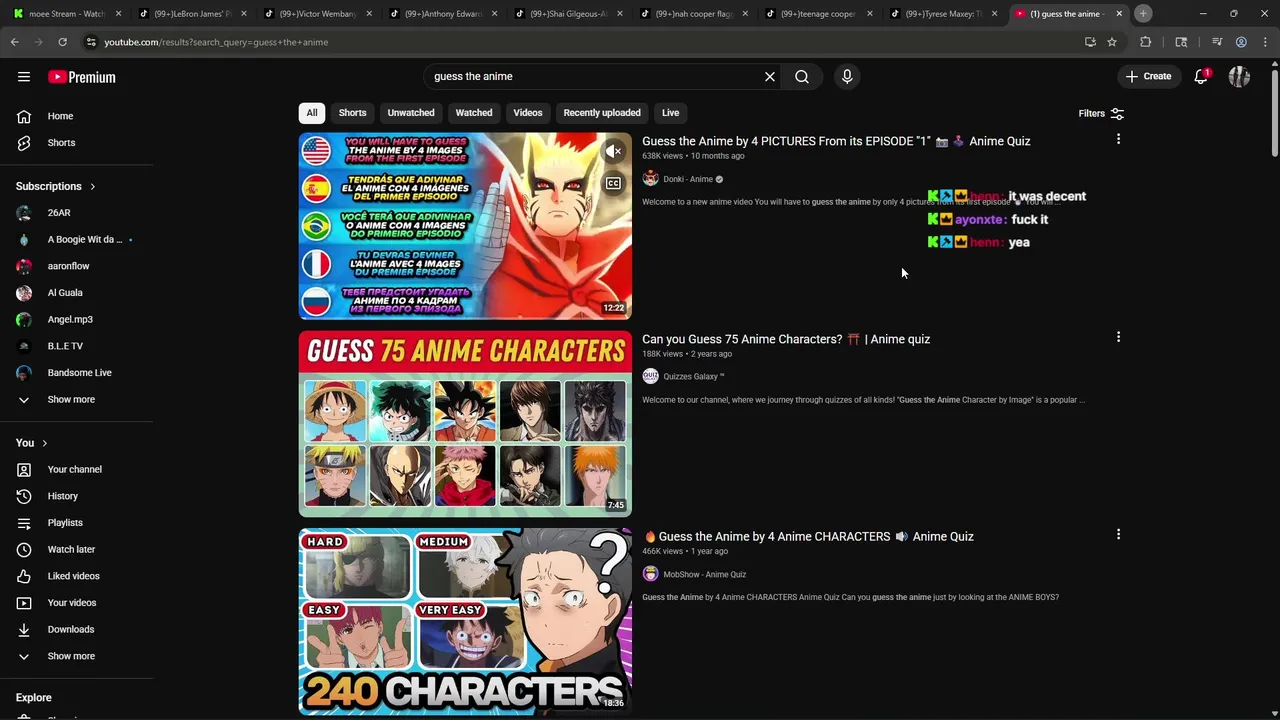The image size is (1280, 720).
Task: Open the YouTube guide hamburger menu
Action: [24, 77]
